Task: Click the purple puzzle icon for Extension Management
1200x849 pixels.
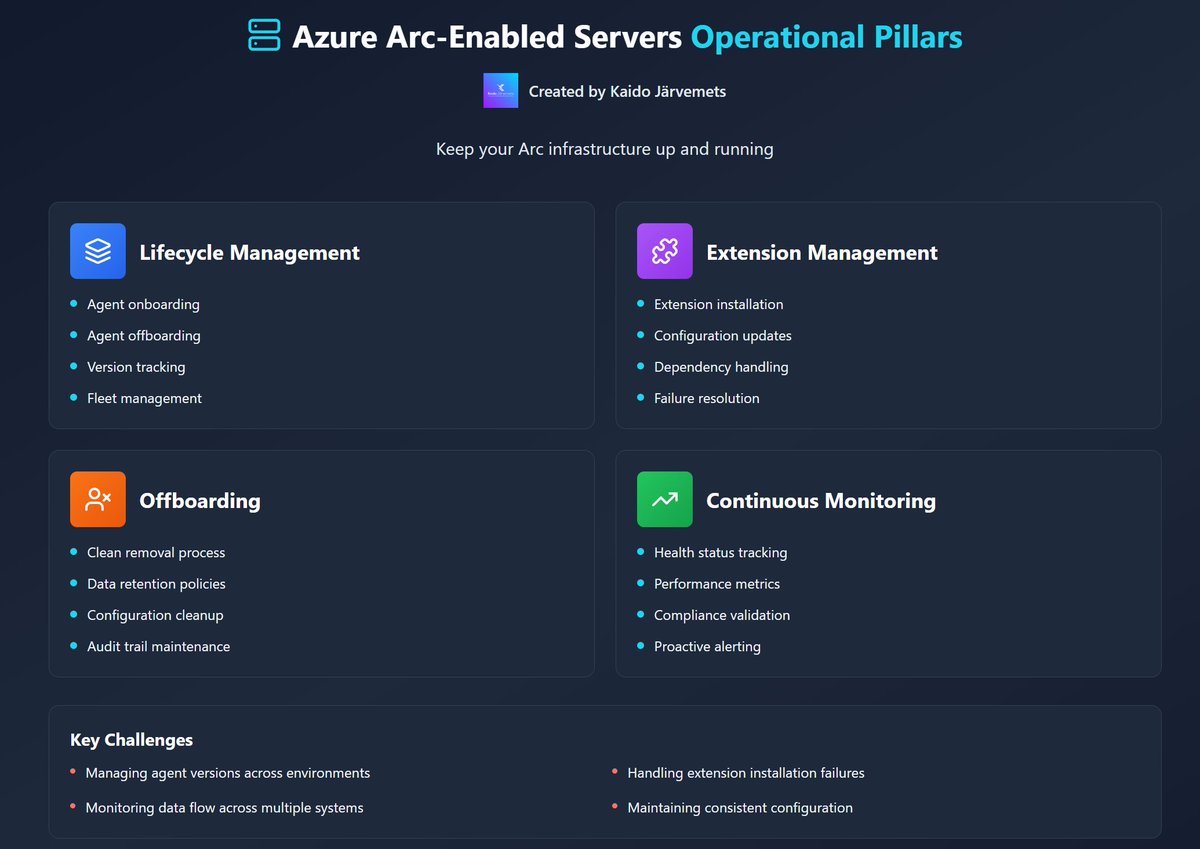Action: pos(665,251)
